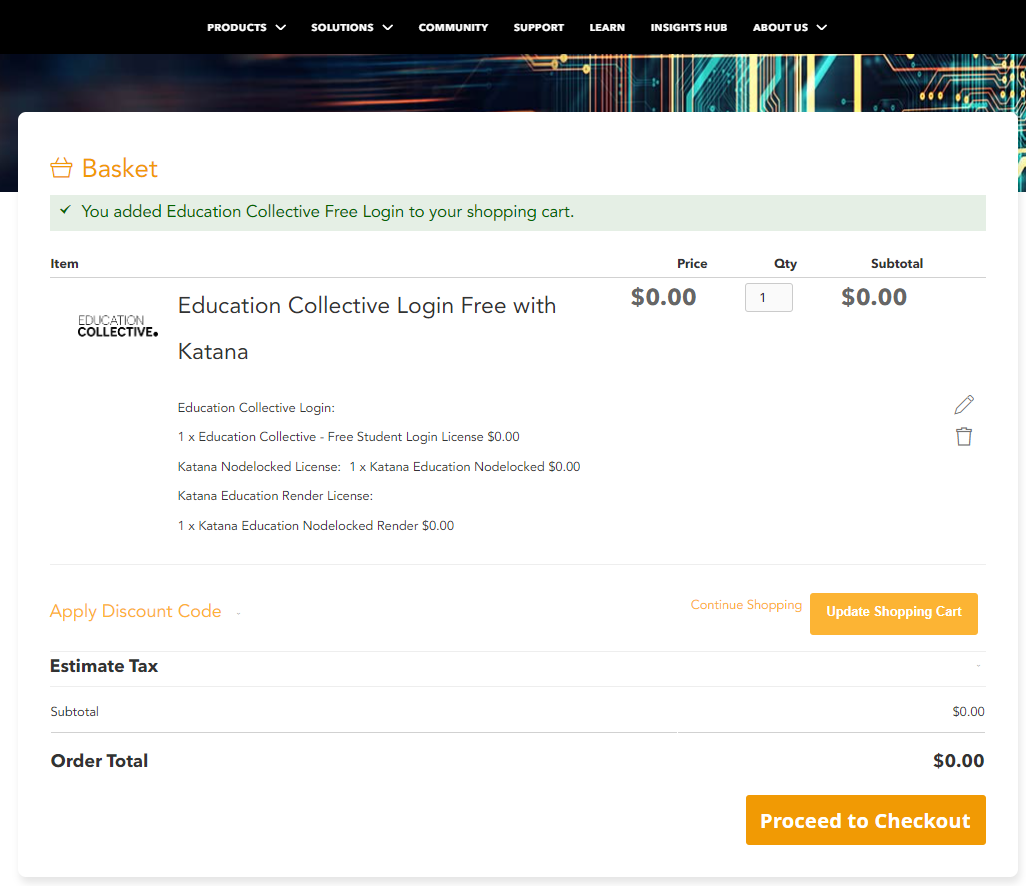Click the Order Total amount $0.00
This screenshot has width=1026, height=886.
click(959, 760)
